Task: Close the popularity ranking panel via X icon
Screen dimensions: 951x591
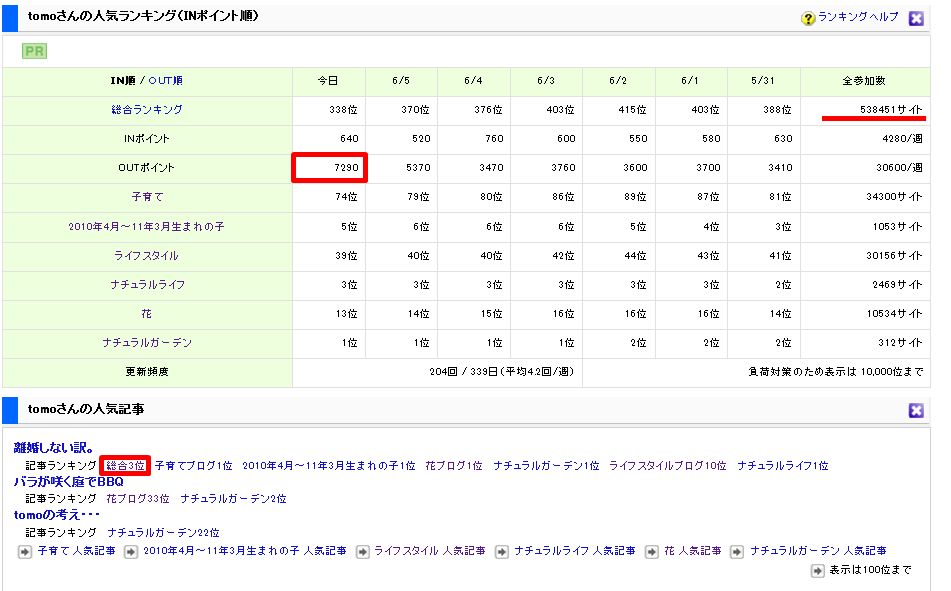Action: pos(916,18)
